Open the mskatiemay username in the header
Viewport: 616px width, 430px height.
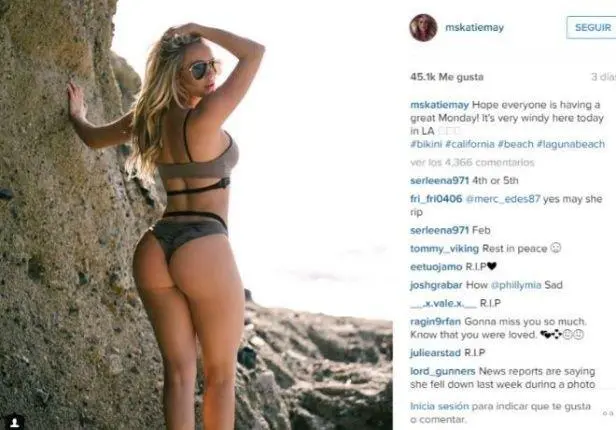pos(474,27)
